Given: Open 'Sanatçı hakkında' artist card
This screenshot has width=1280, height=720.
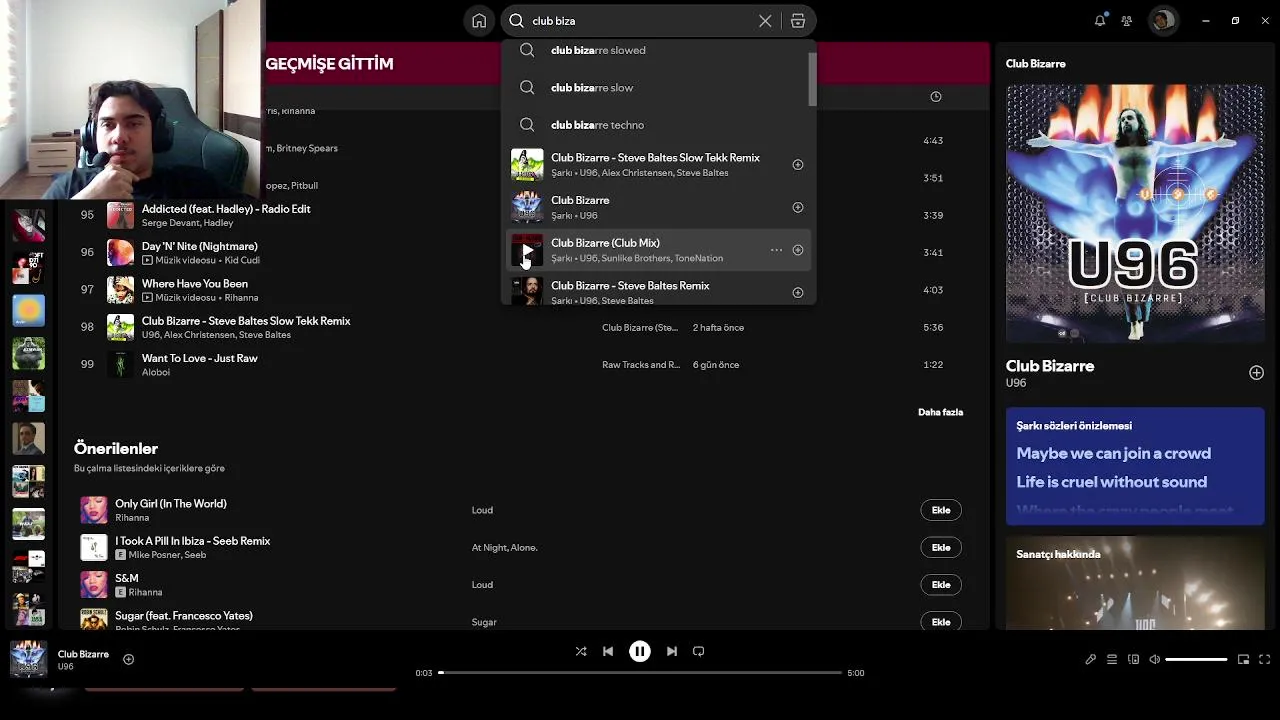Looking at the screenshot, I should point(1135,583).
